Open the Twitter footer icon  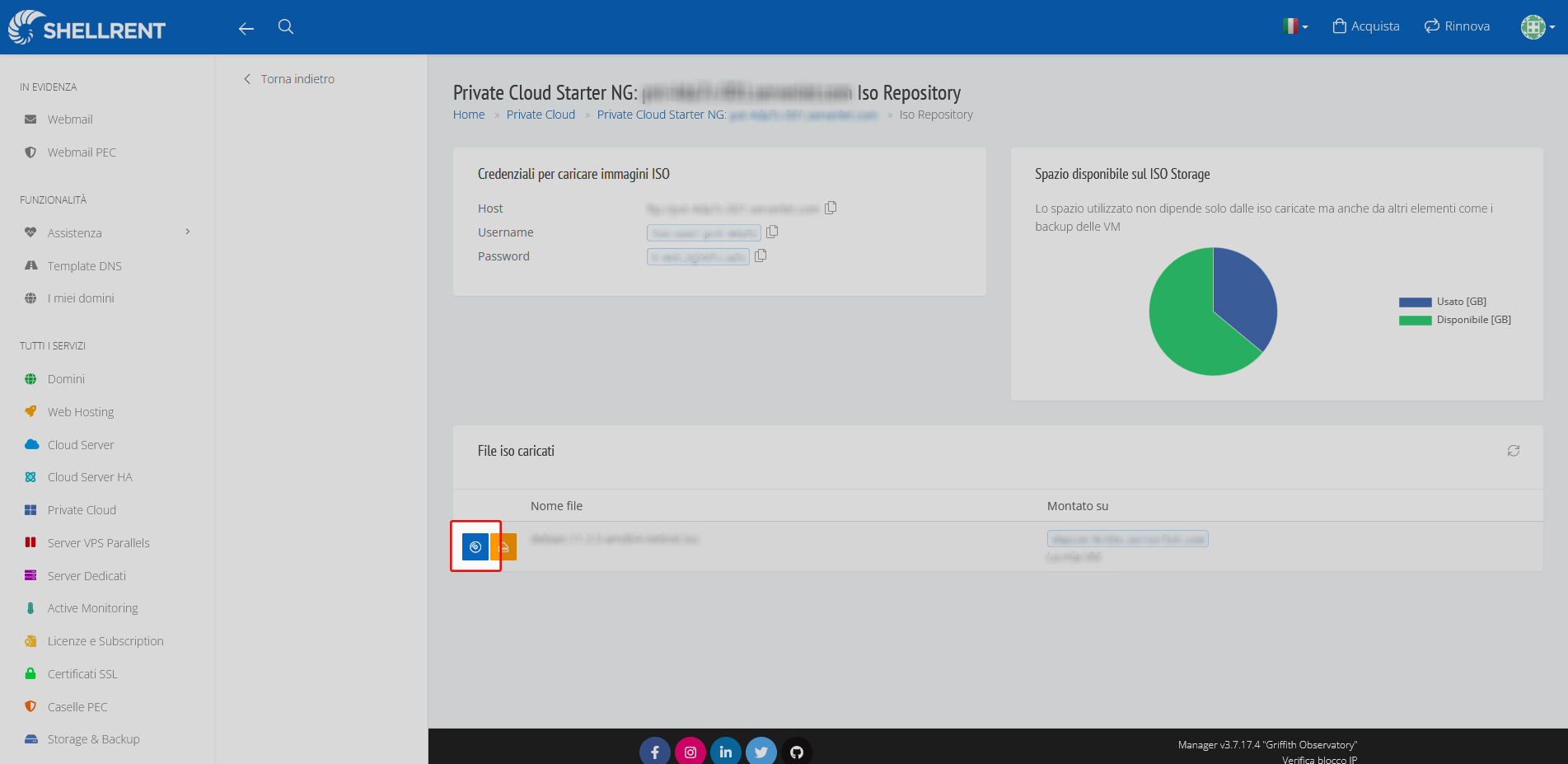point(761,752)
